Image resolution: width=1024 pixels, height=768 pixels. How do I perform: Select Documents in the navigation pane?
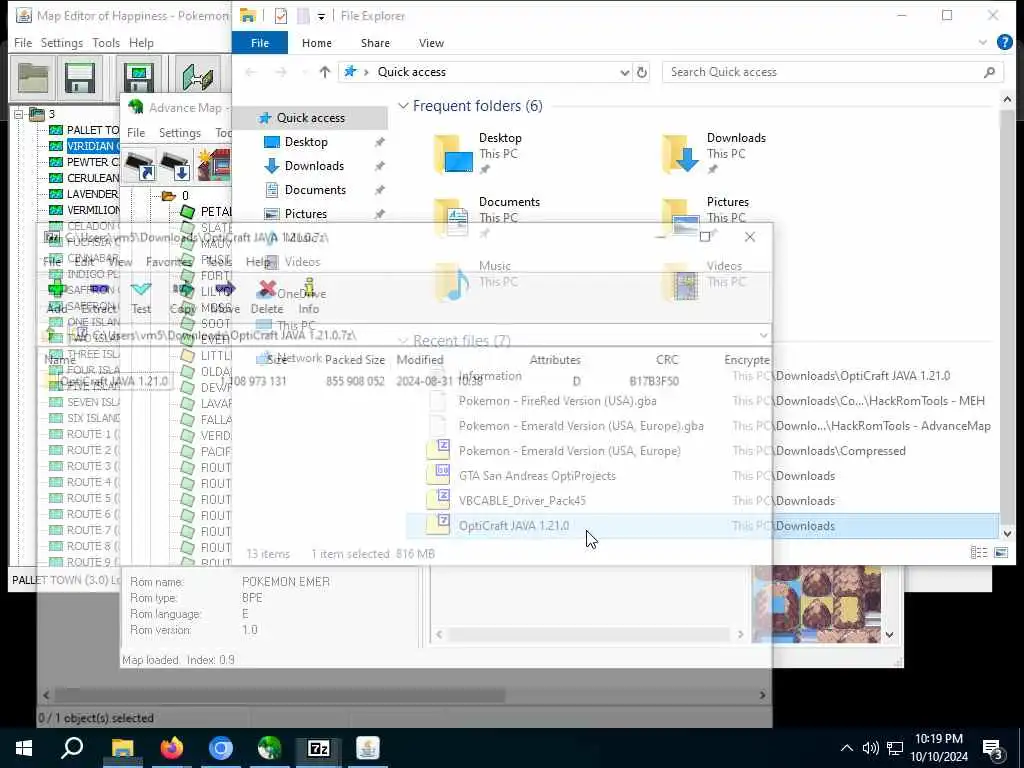[x=315, y=190]
